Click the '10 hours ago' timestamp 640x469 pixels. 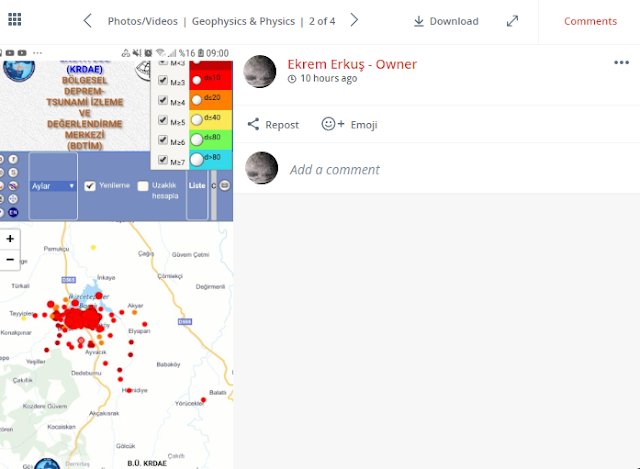(329, 78)
